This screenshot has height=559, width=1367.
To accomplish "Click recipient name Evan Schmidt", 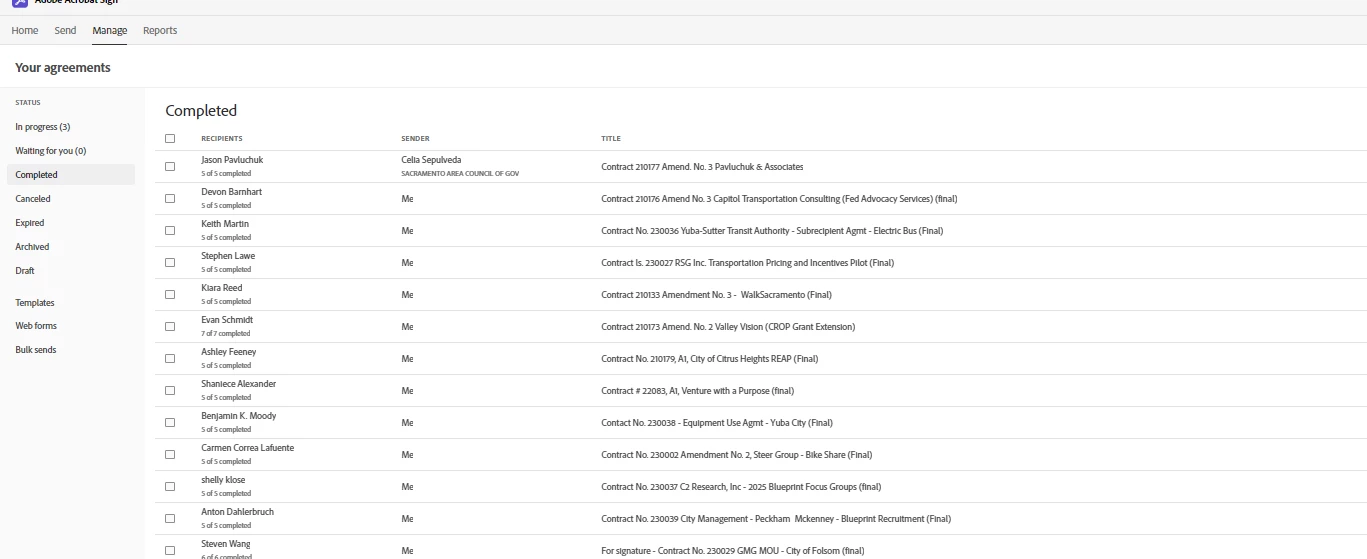I will tap(227, 320).
